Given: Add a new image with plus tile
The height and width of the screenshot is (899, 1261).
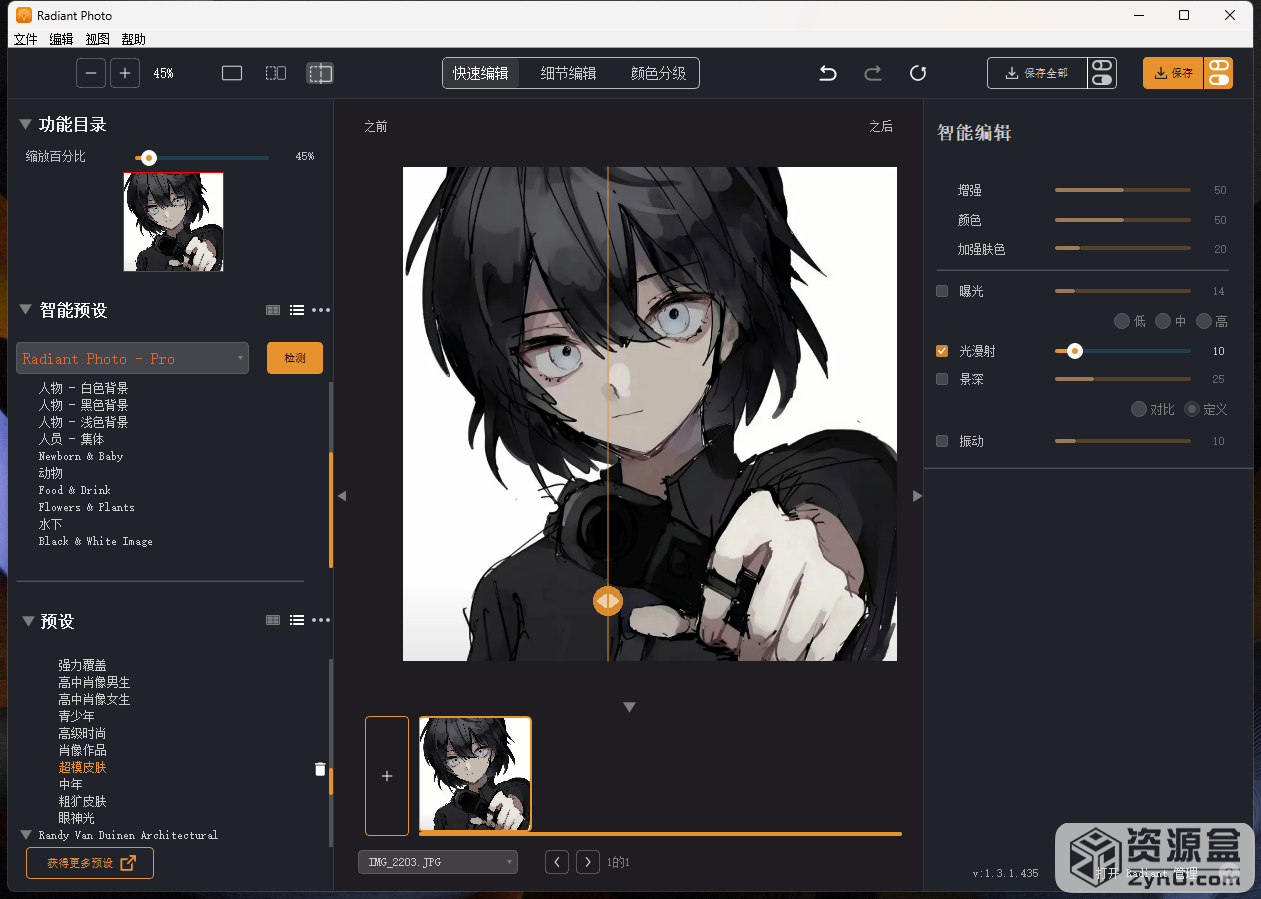Looking at the screenshot, I should [387, 776].
